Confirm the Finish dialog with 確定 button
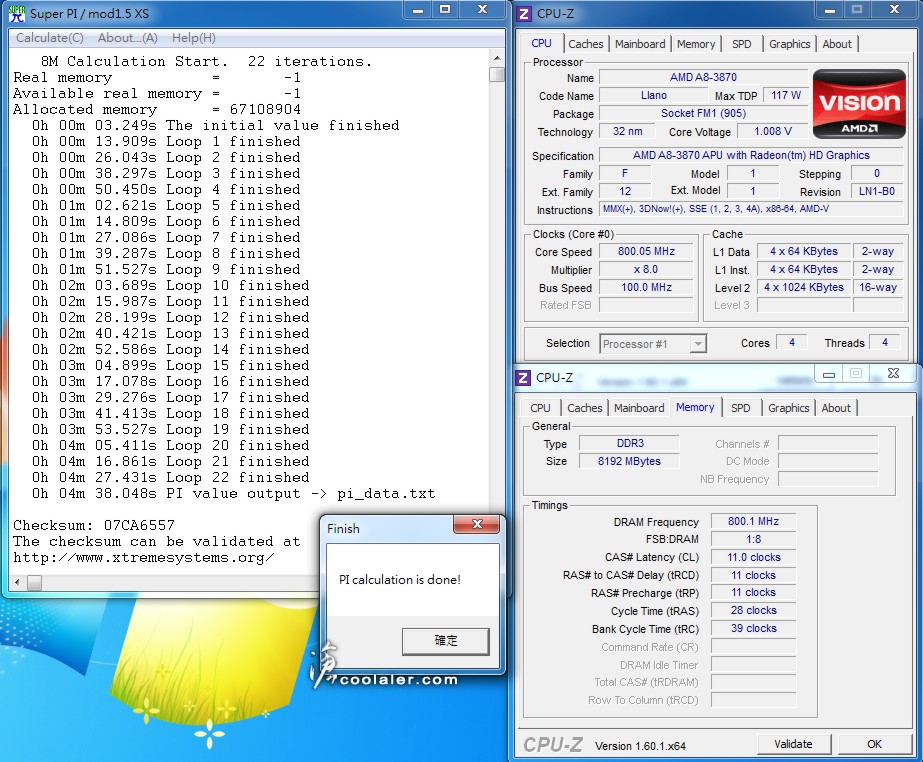This screenshot has height=762, width=923. [x=446, y=641]
